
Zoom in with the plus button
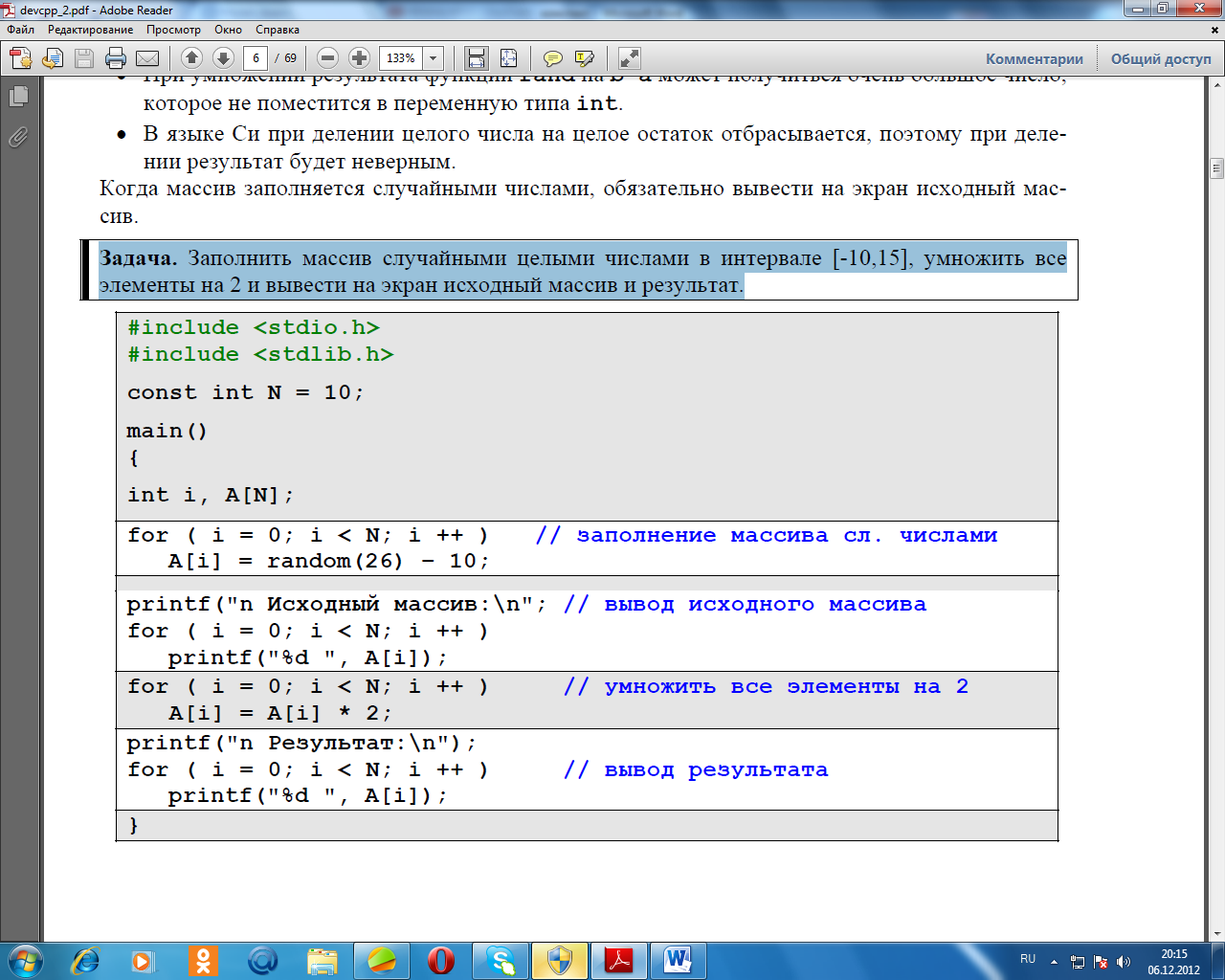(359, 58)
